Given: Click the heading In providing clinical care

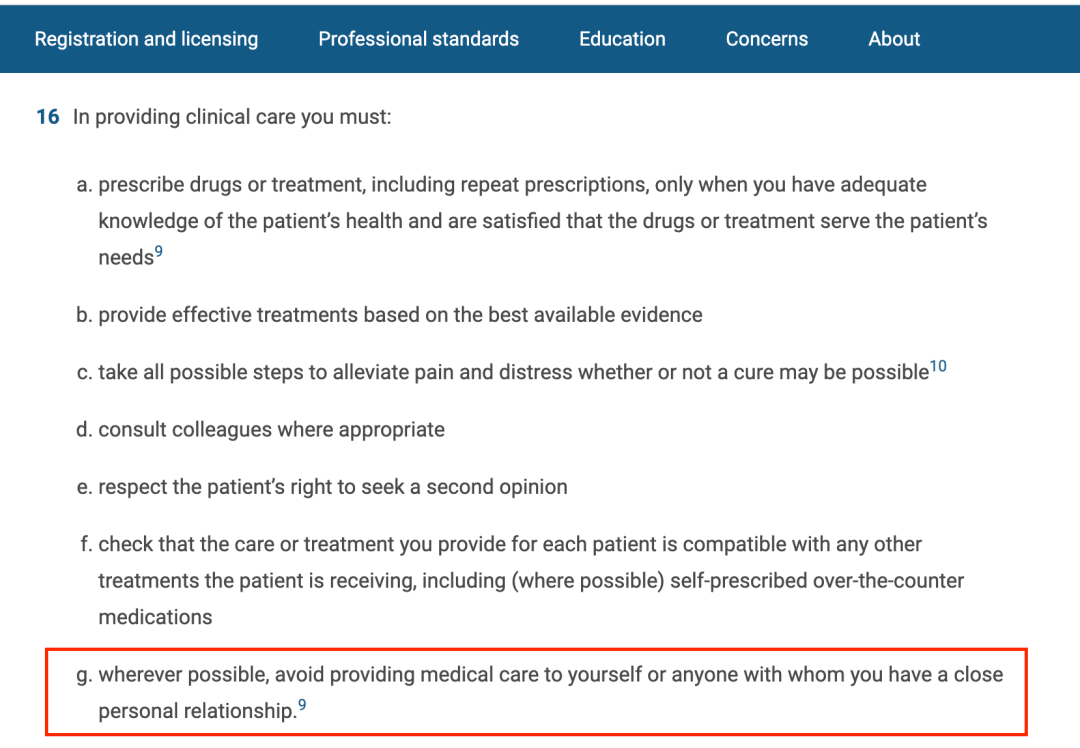Looking at the screenshot, I should [x=232, y=117].
